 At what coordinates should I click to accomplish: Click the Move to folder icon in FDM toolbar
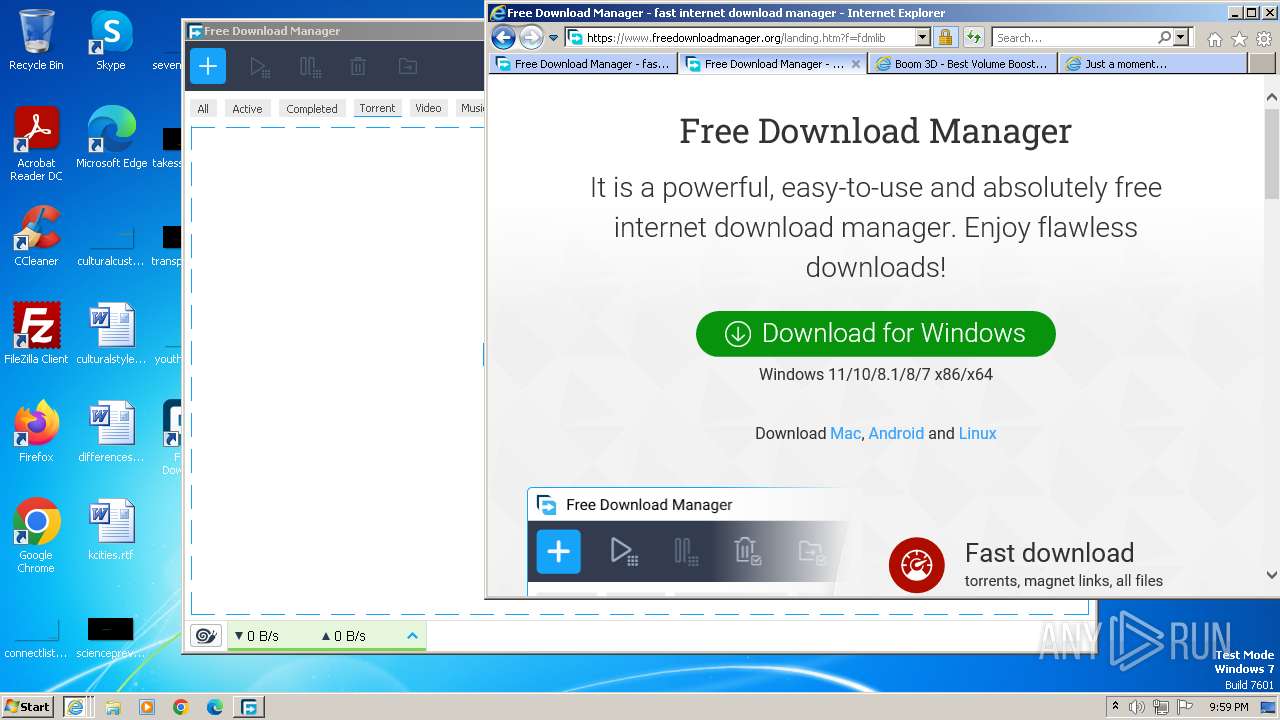pos(407,67)
